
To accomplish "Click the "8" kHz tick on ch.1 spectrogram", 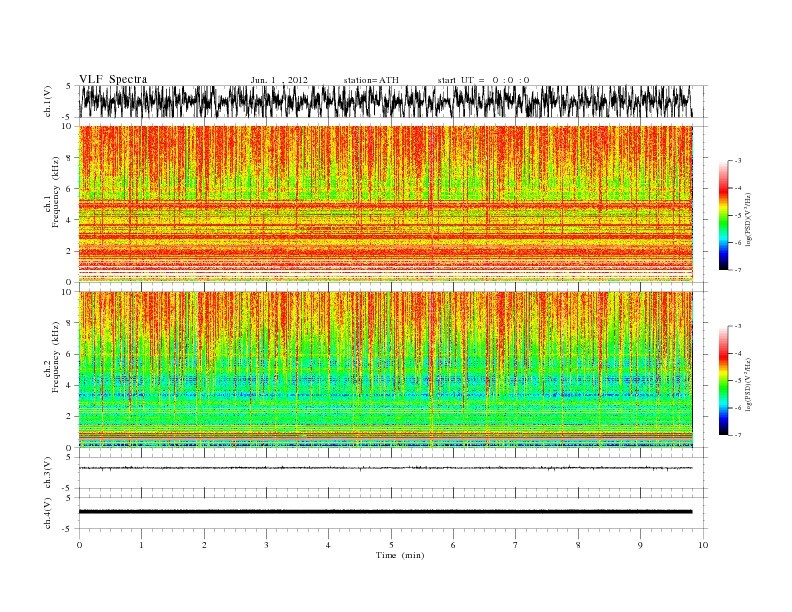I will pyautogui.click(x=69, y=158).
